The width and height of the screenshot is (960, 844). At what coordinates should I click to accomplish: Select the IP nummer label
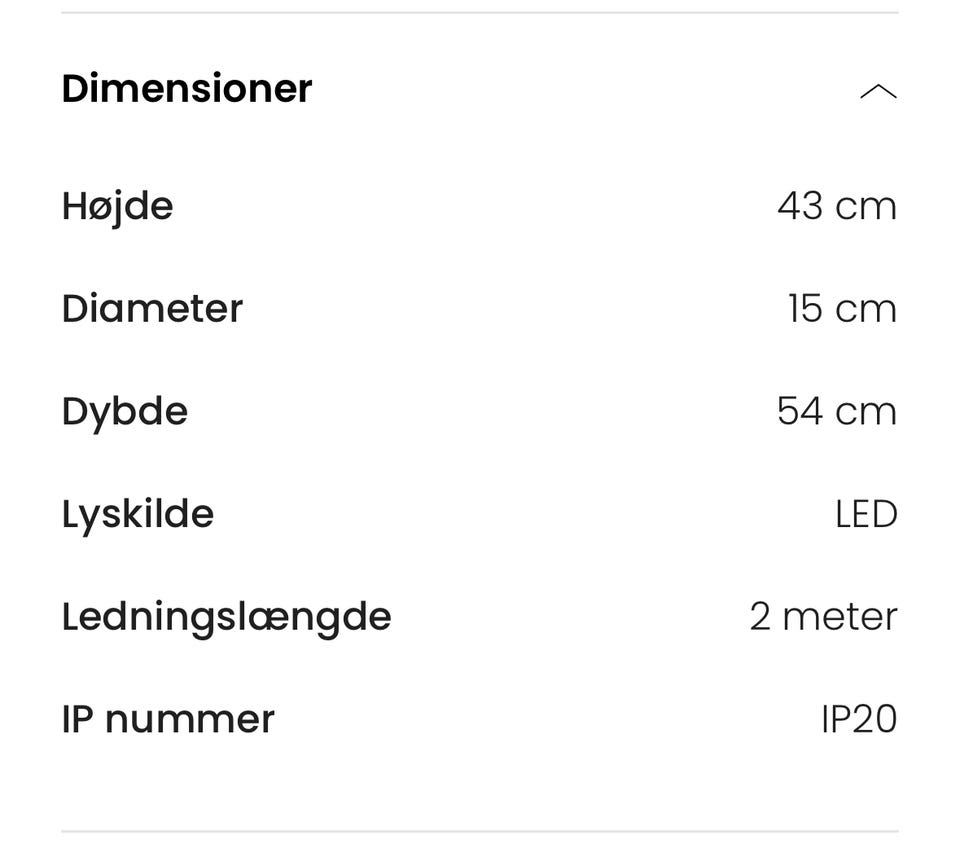(x=167, y=719)
